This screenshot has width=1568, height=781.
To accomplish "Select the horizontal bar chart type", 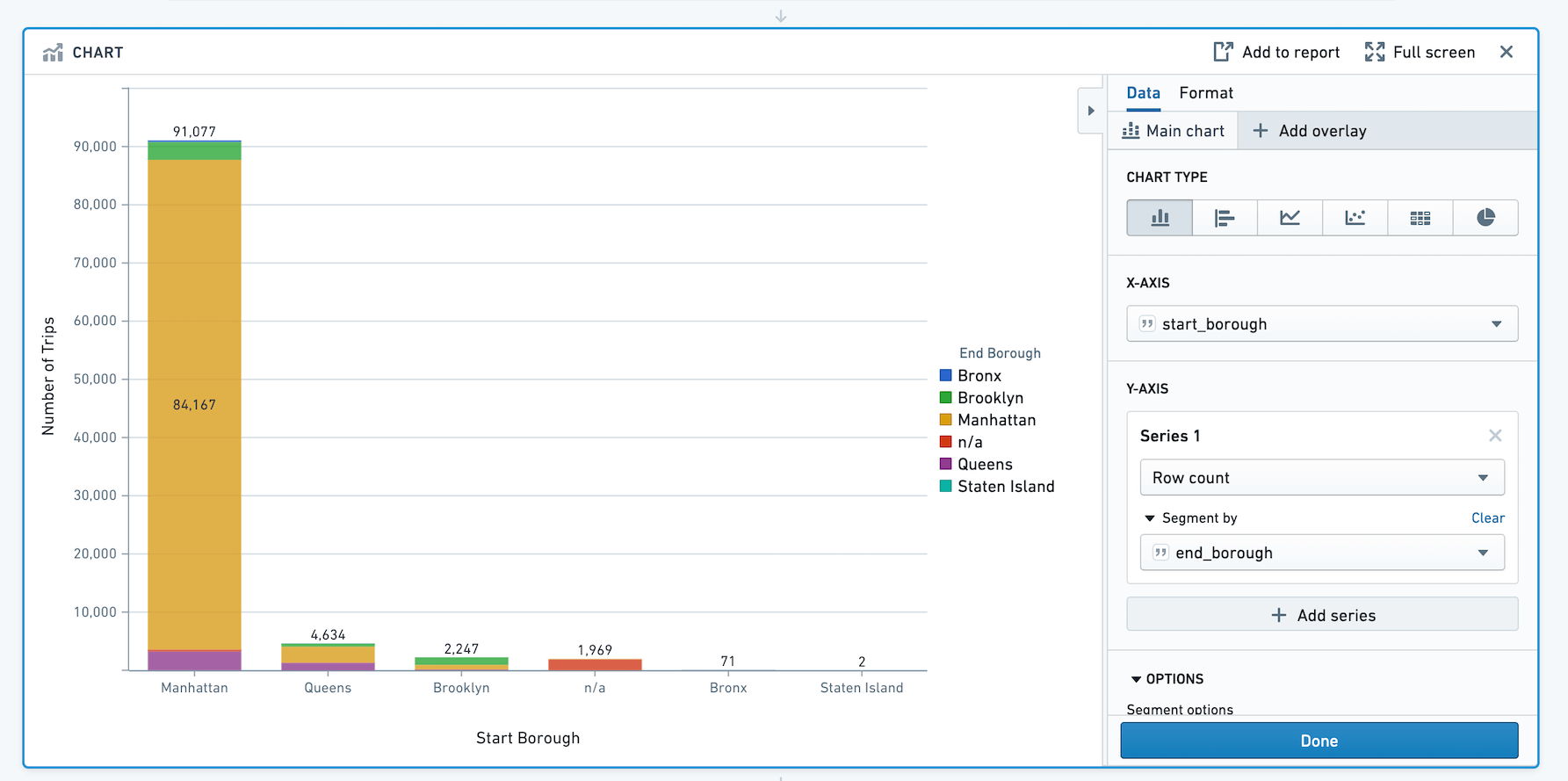I will click(1225, 218).
